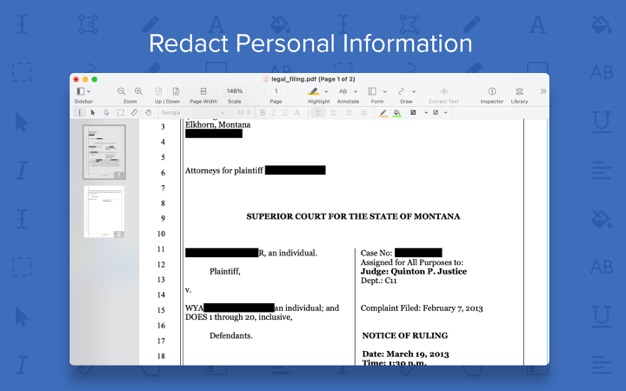Click the redaction box below Elkhorn, Montana
The width and height of the screenshot is (626, 391).
coord(214,134)
